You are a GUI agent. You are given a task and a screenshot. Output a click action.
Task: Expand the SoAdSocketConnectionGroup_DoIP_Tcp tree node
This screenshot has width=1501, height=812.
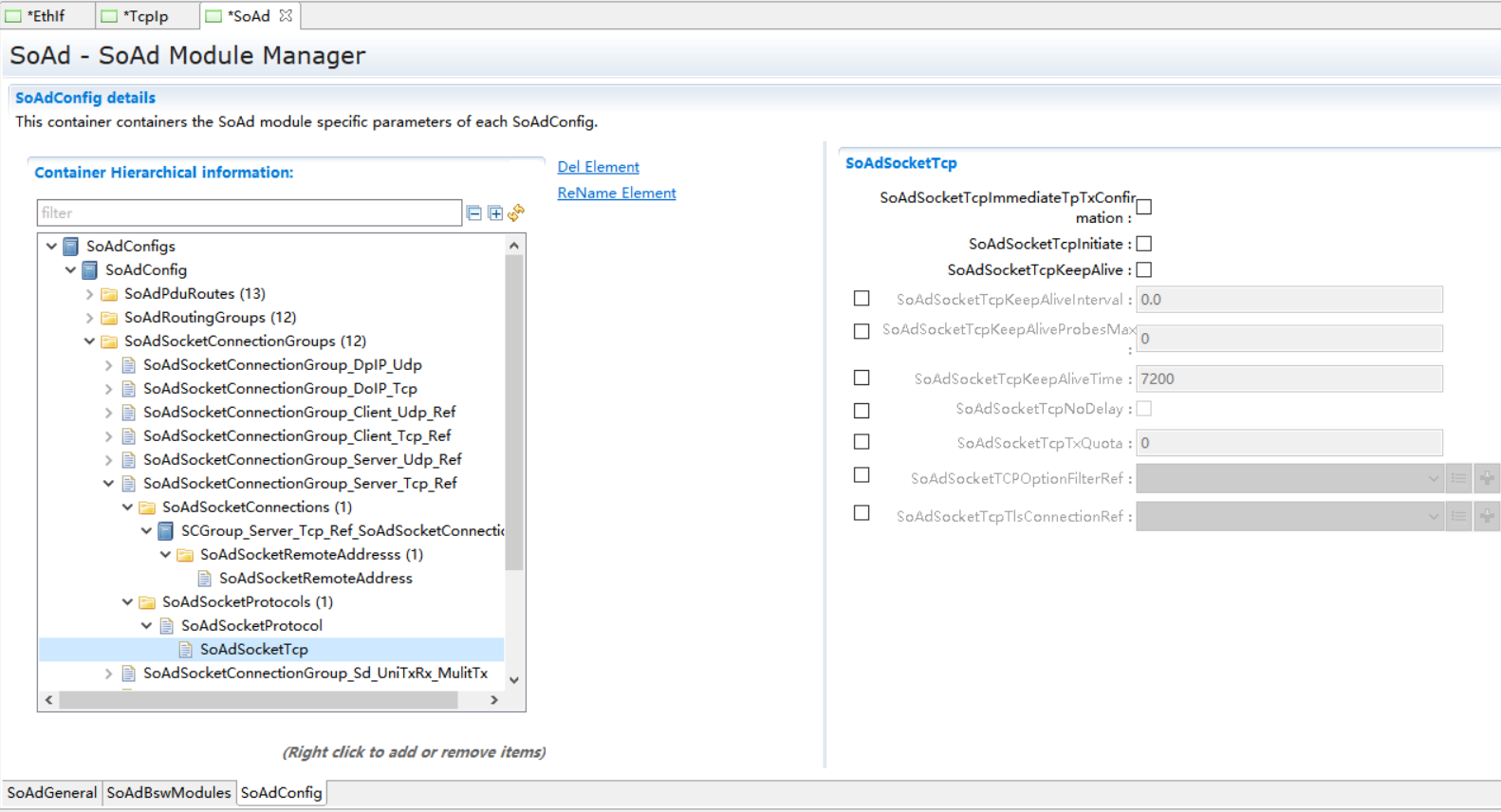[108, 389]
